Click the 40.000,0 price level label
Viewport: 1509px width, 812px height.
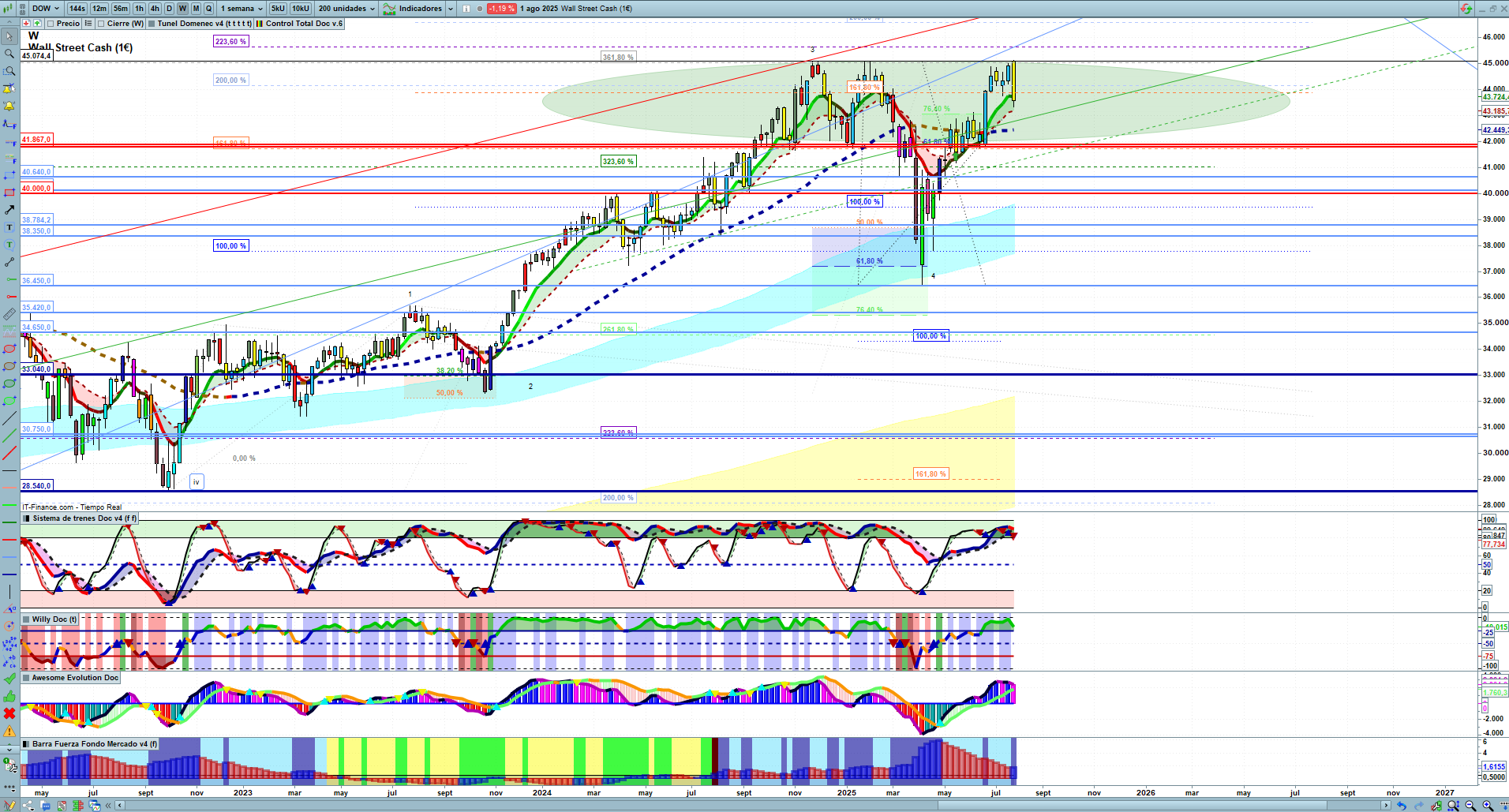pyautogui.click(x=36, y=189)
